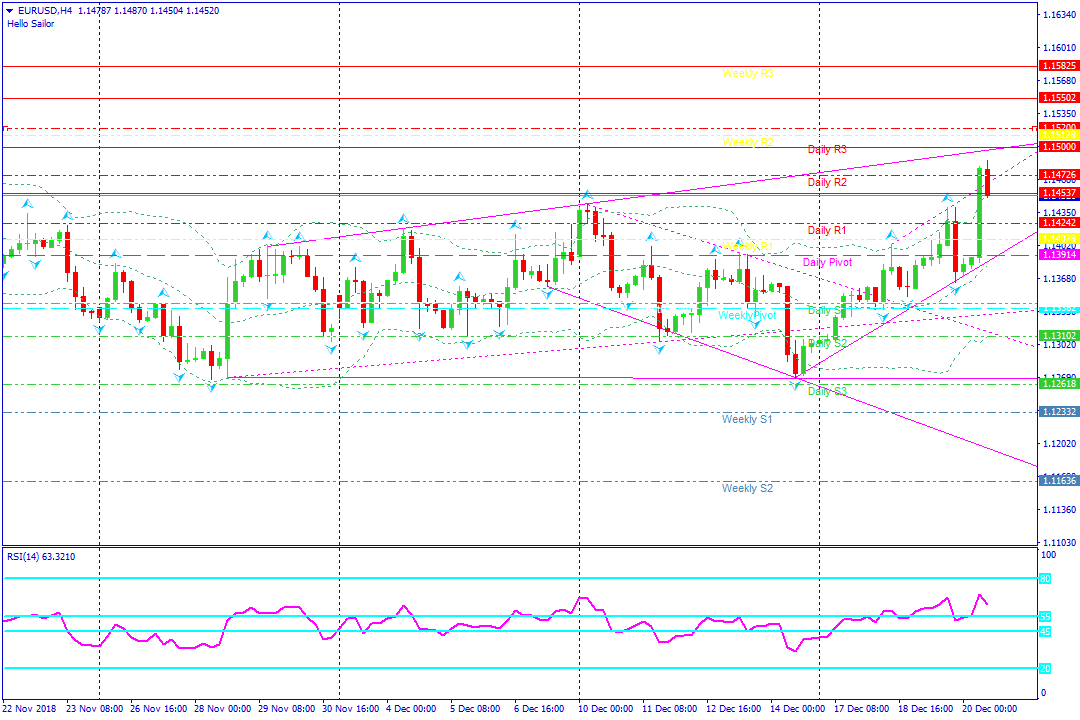Click the '4 Dec 00:00' time label
The height and width of the screenshot is (720, 1080).
[411, 708]
